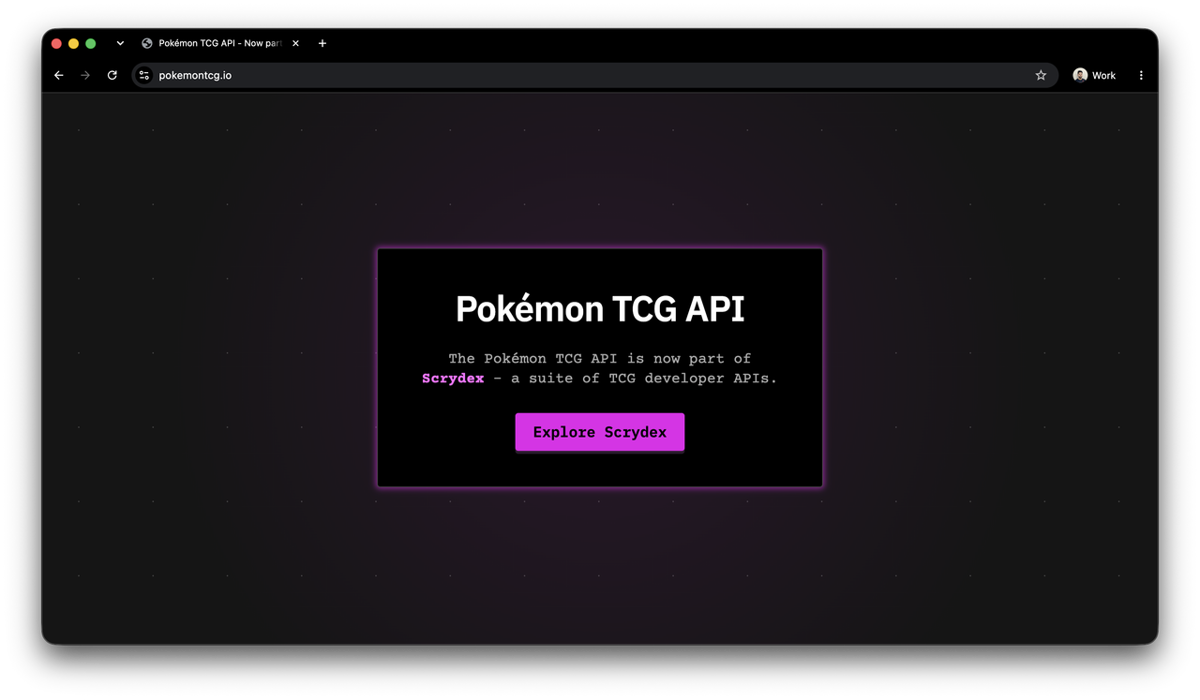Open the Chrome three-dot menu
Image resolution: width=1200 pixels, height=700 pixels.
click(1141, 75)
